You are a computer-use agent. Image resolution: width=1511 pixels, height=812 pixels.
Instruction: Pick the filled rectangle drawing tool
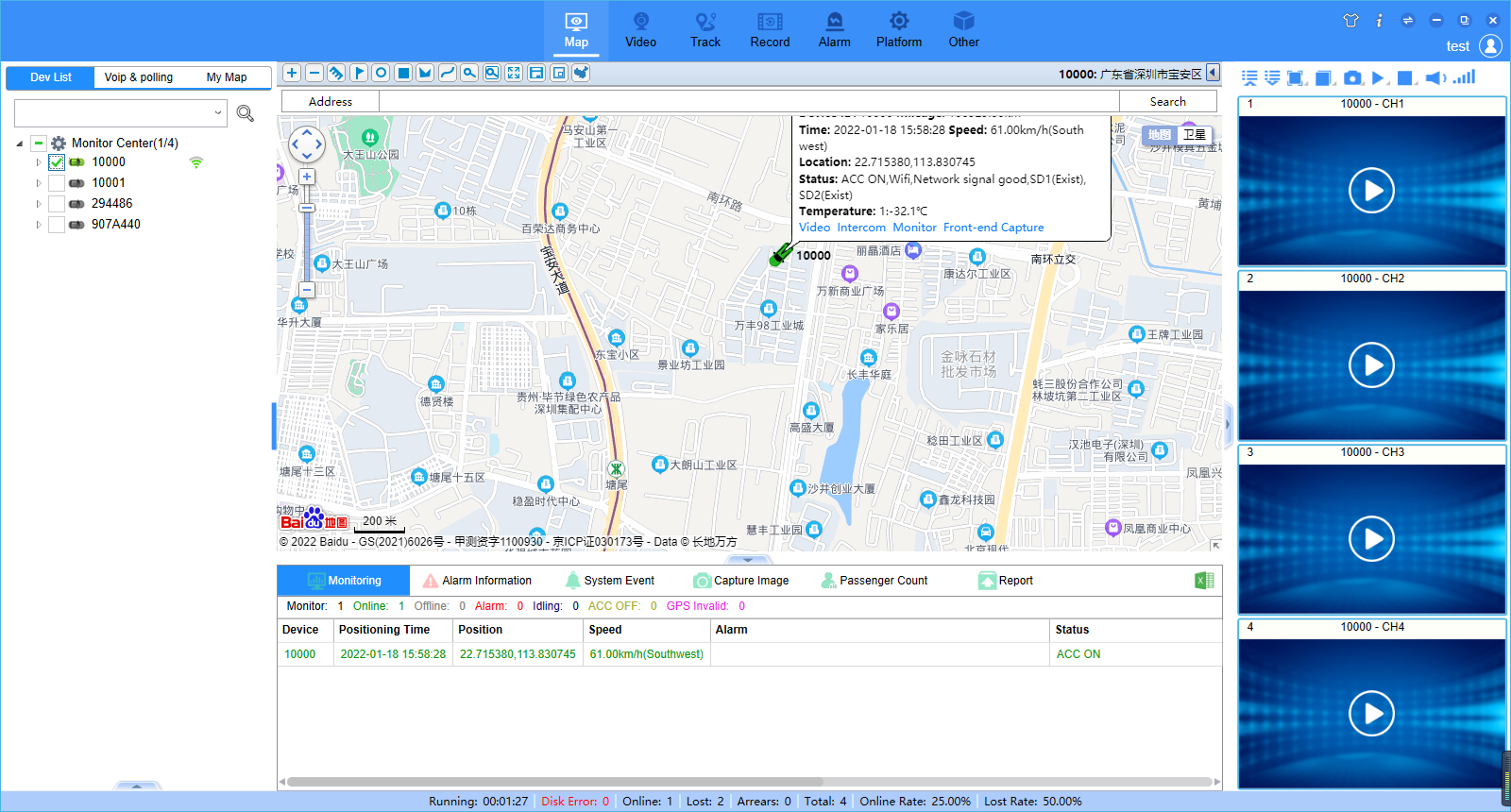point(403,73)
